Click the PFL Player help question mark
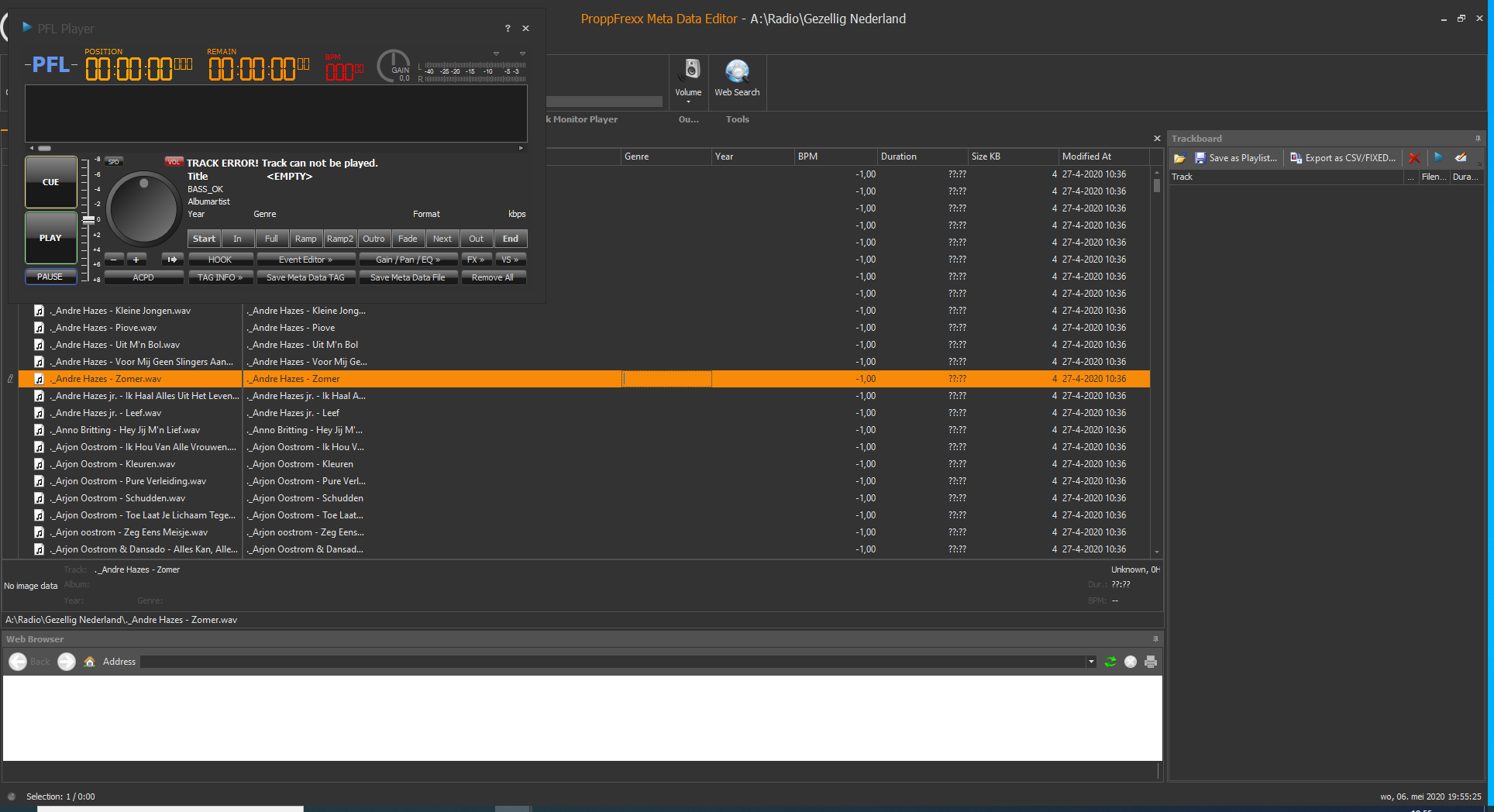This screenshot has height=812, width=1494. coord(508,29)
